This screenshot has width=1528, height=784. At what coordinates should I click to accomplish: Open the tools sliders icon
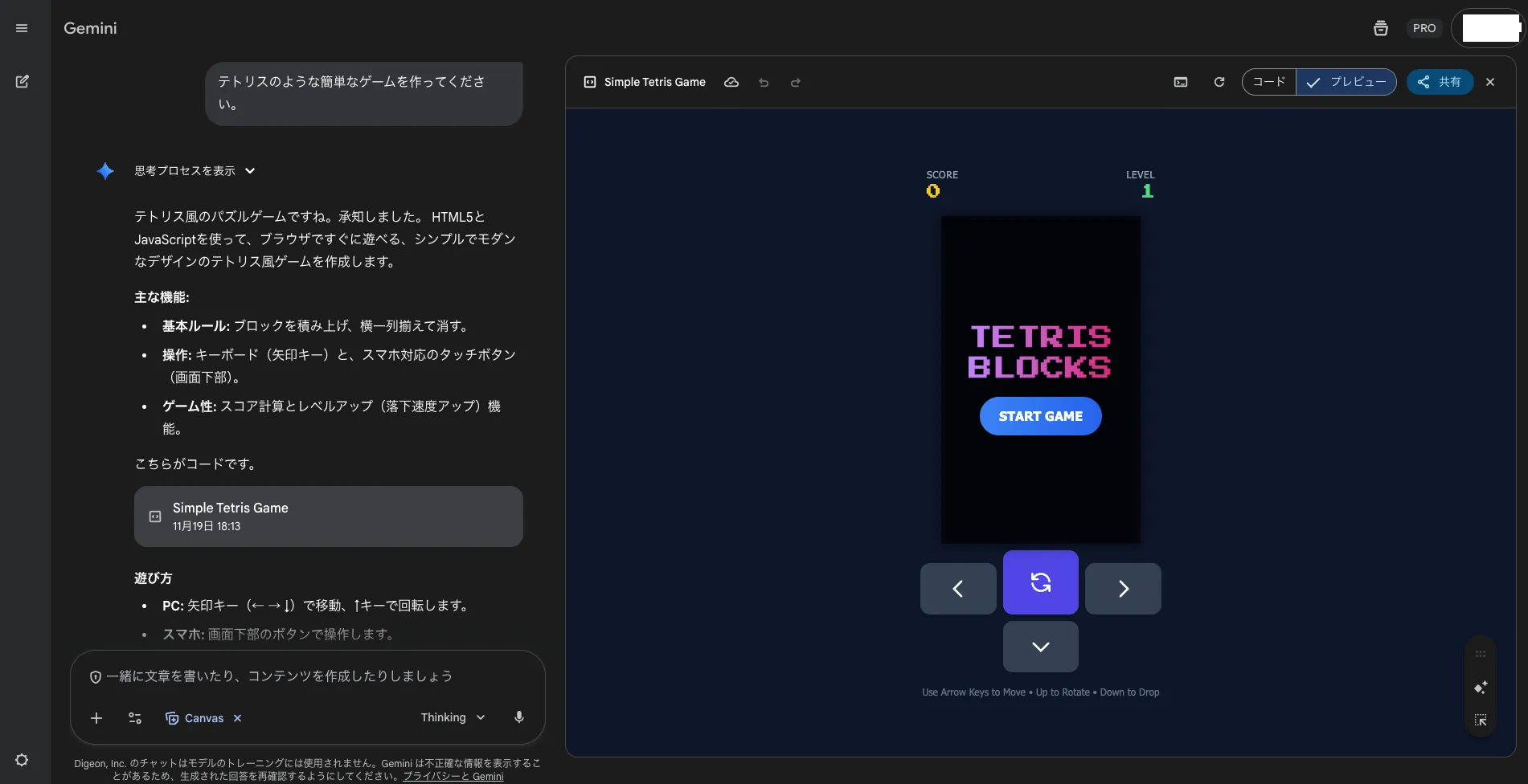(135, 718)
